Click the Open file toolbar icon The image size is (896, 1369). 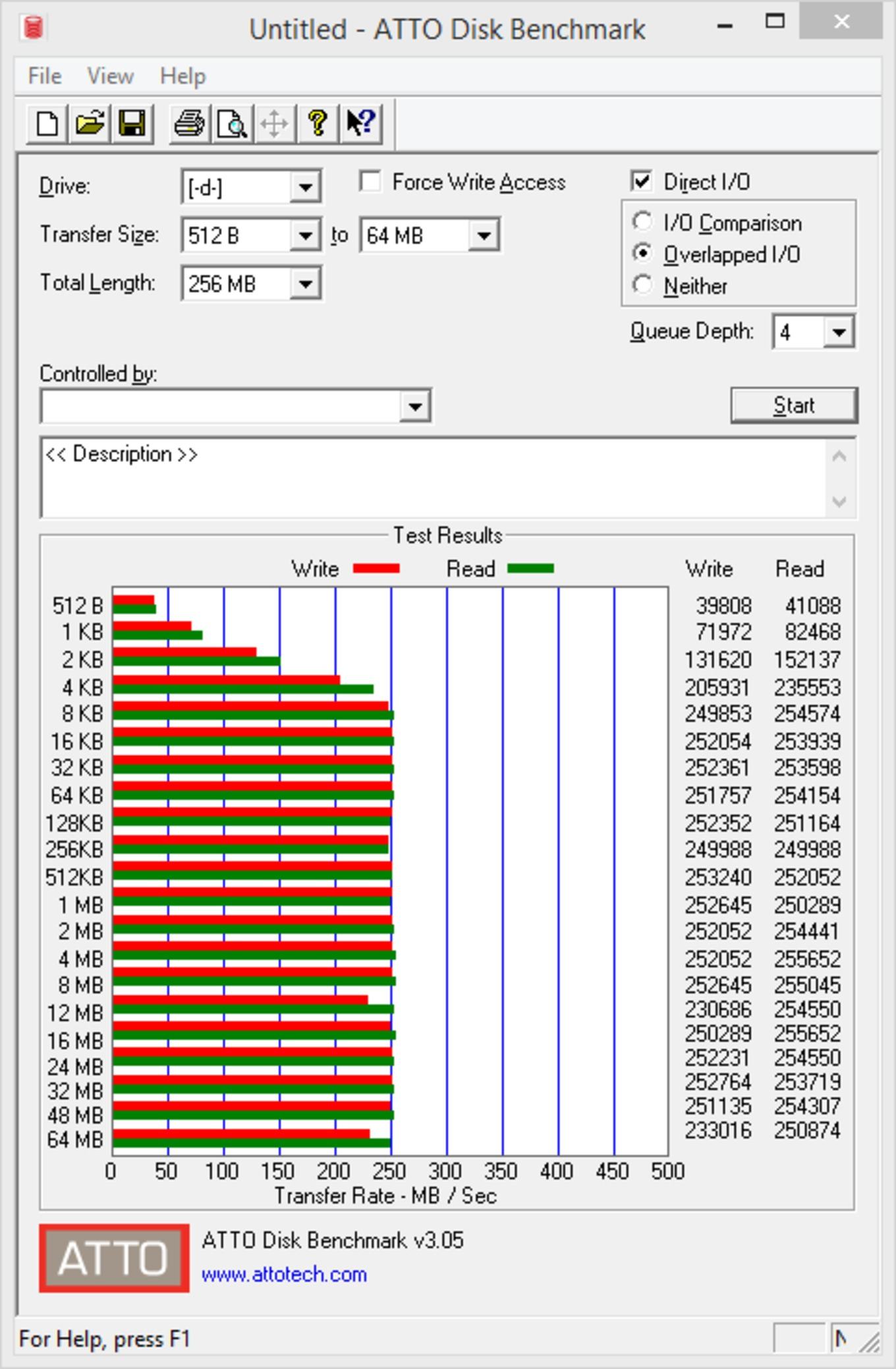coord(90,123)
